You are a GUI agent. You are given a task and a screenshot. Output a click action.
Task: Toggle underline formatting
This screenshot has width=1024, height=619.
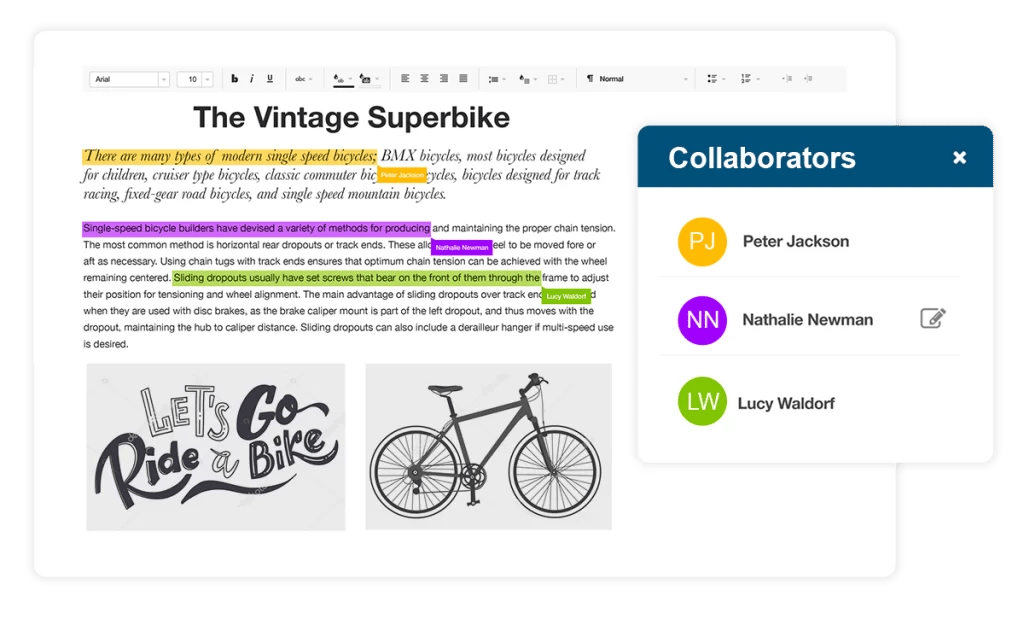270,79
